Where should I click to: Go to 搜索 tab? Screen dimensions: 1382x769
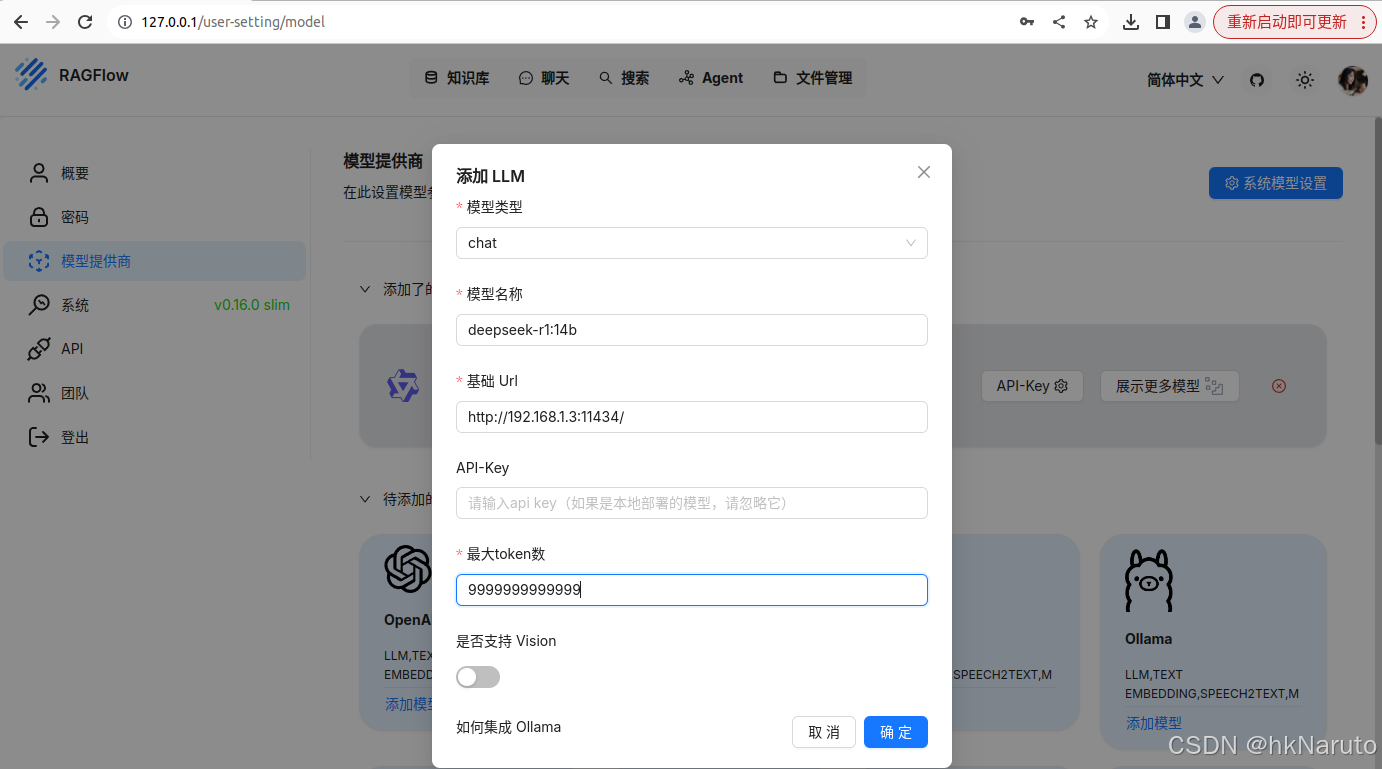pos(624,78)
